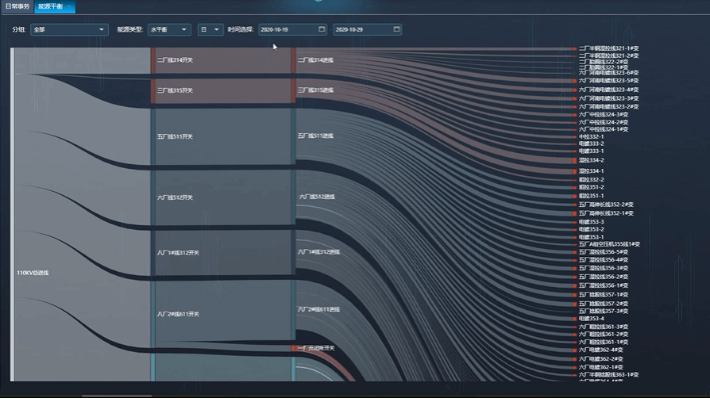The image size is (710, 399).
Task: Click the 351-1 end node label
Action: (591, 196)
